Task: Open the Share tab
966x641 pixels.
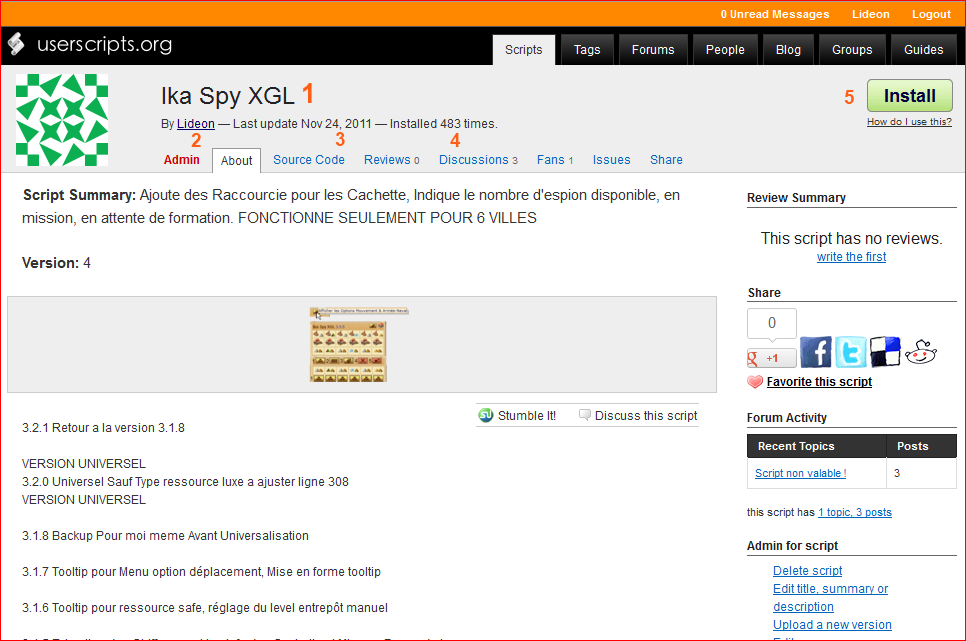Action: (x=666, y=160)
